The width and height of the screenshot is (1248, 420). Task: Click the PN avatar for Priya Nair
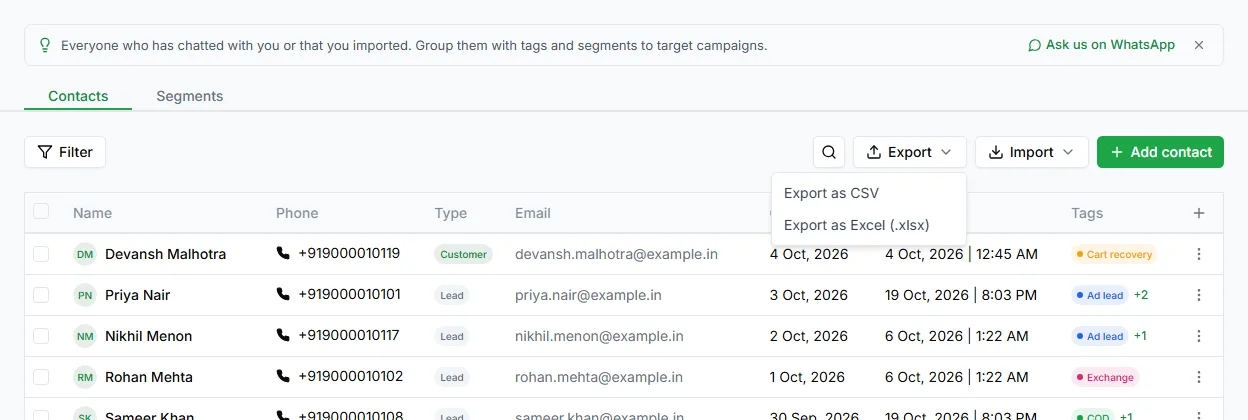pyautogui.click(x=85, y=295)
